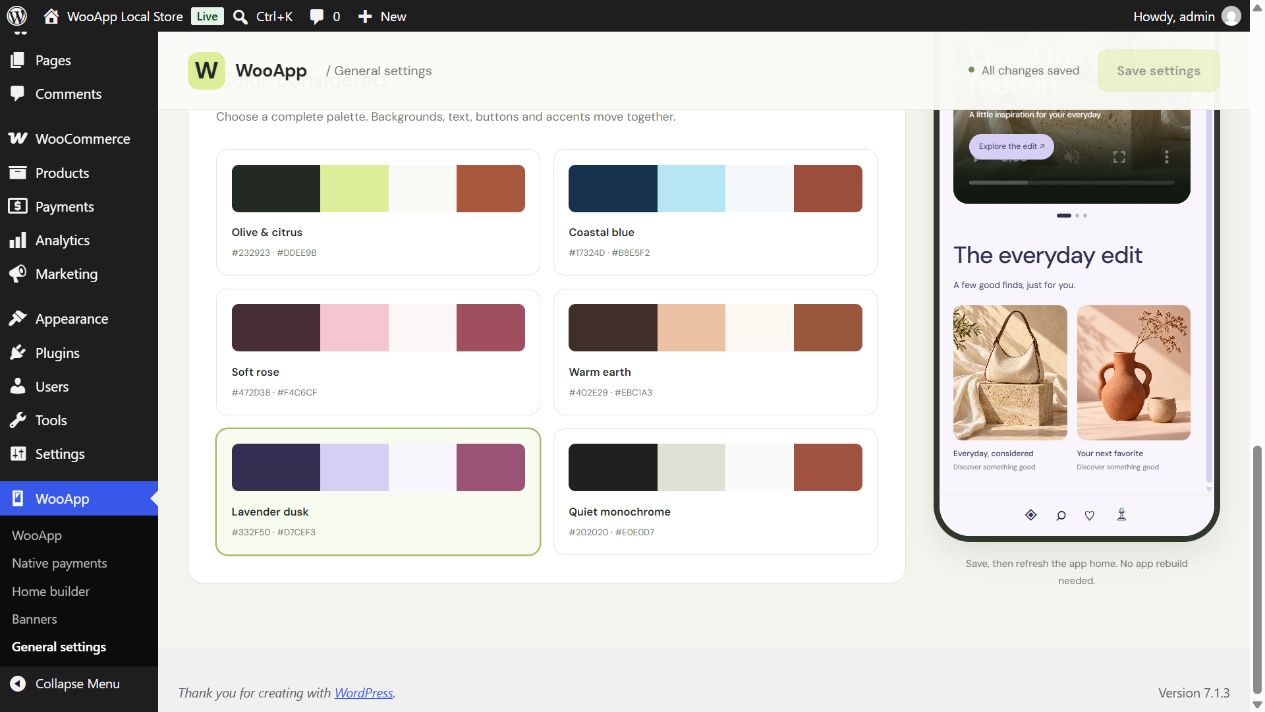Viewport: 1265px width, 712px height.
Task: Click the Comments sidebar icon
Action: [x=17, y=93]
